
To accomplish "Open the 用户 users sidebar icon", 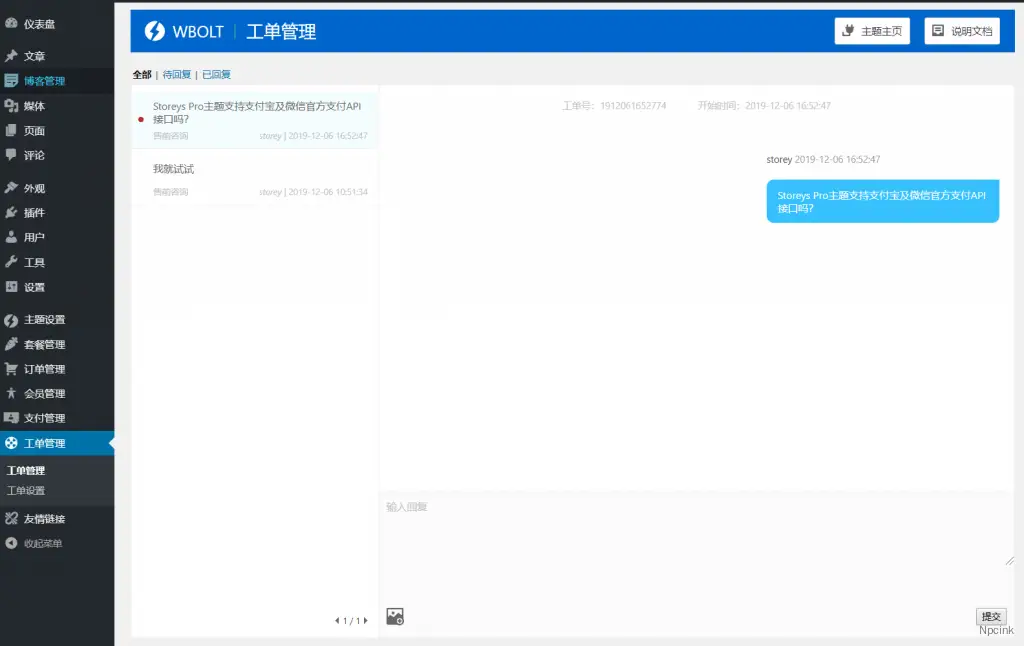I will point(10,238).
